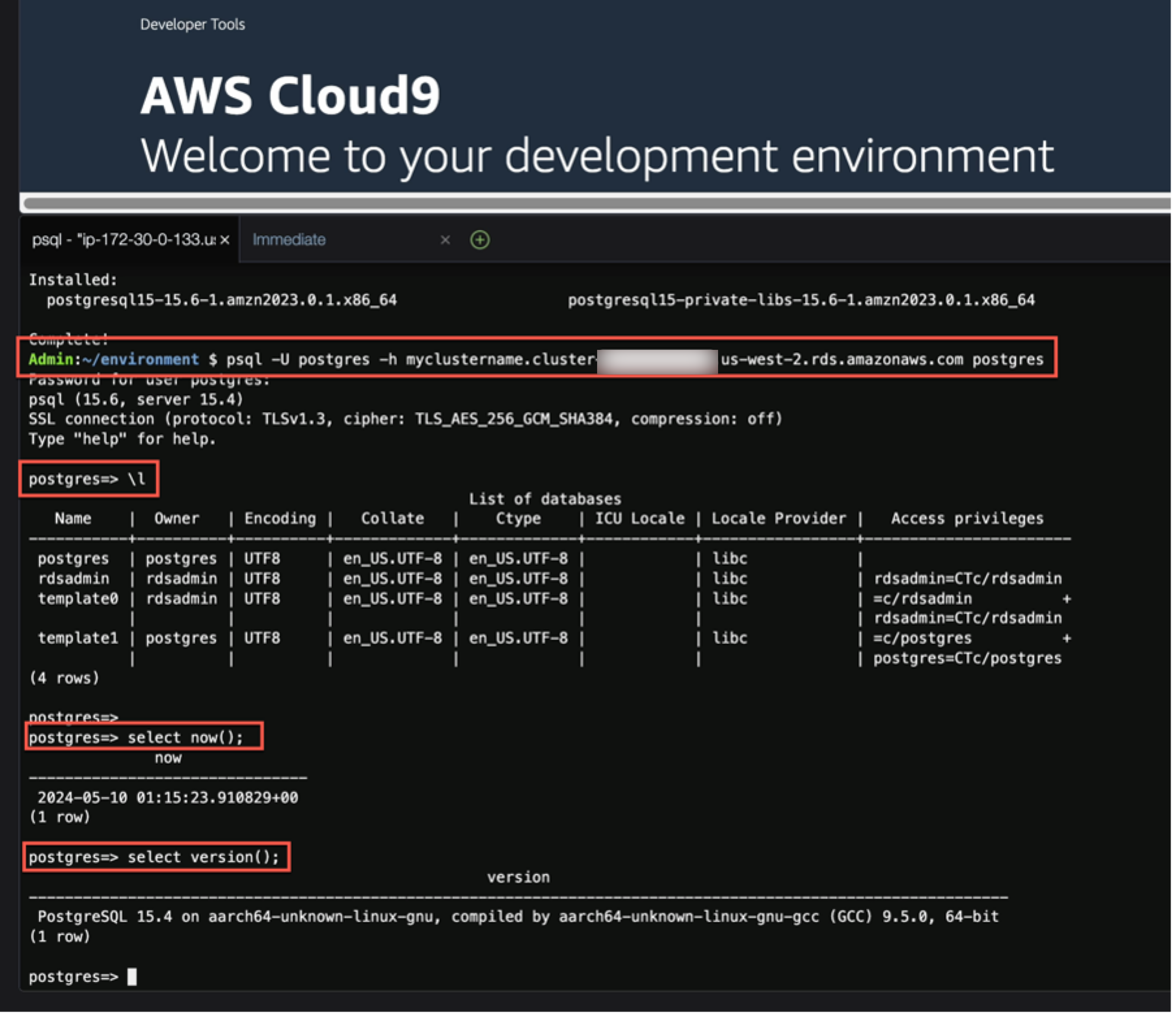Click the 'select now();' command line
1176x1017 pixels.
[136, 738]
